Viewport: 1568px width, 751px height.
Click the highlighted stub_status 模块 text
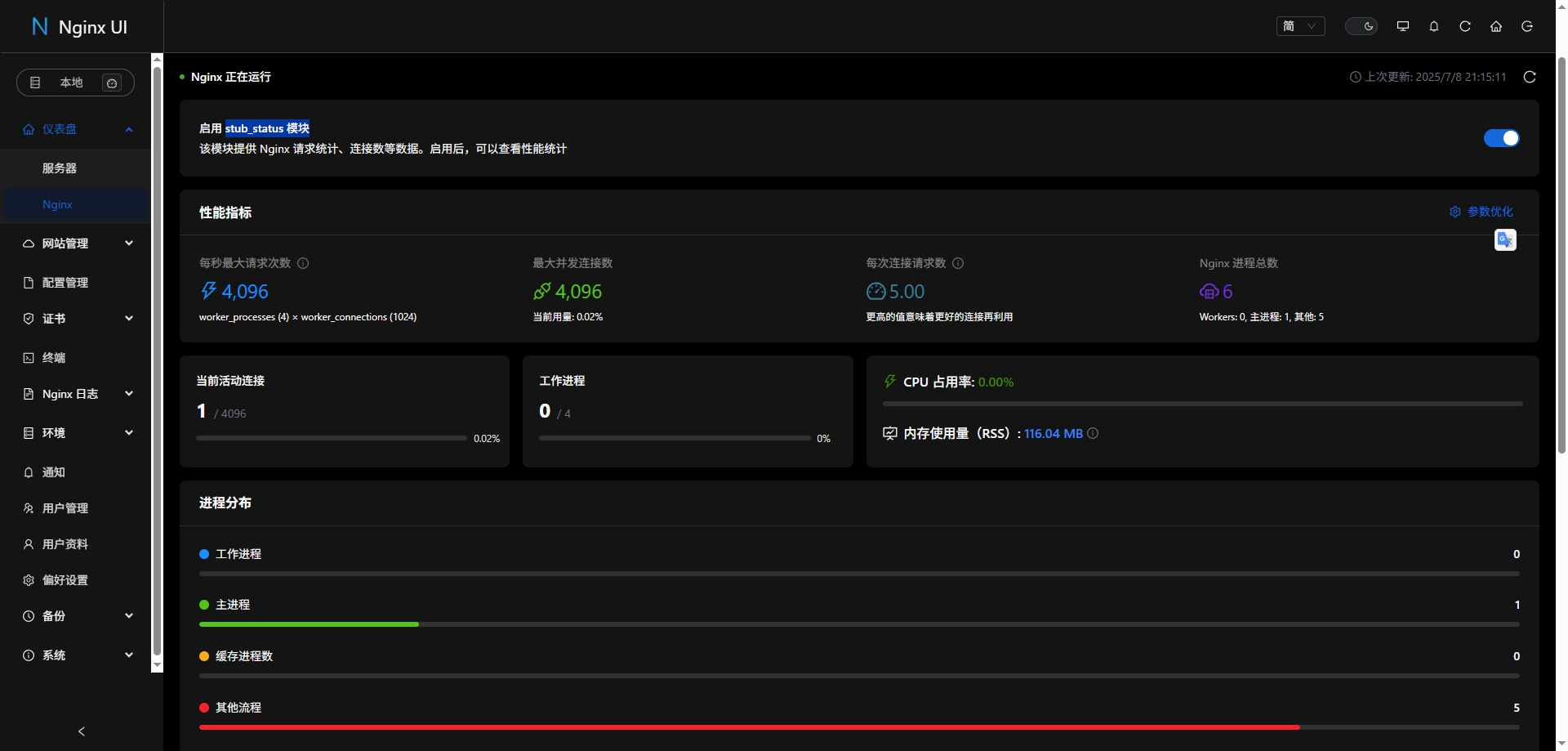[267, 128]
